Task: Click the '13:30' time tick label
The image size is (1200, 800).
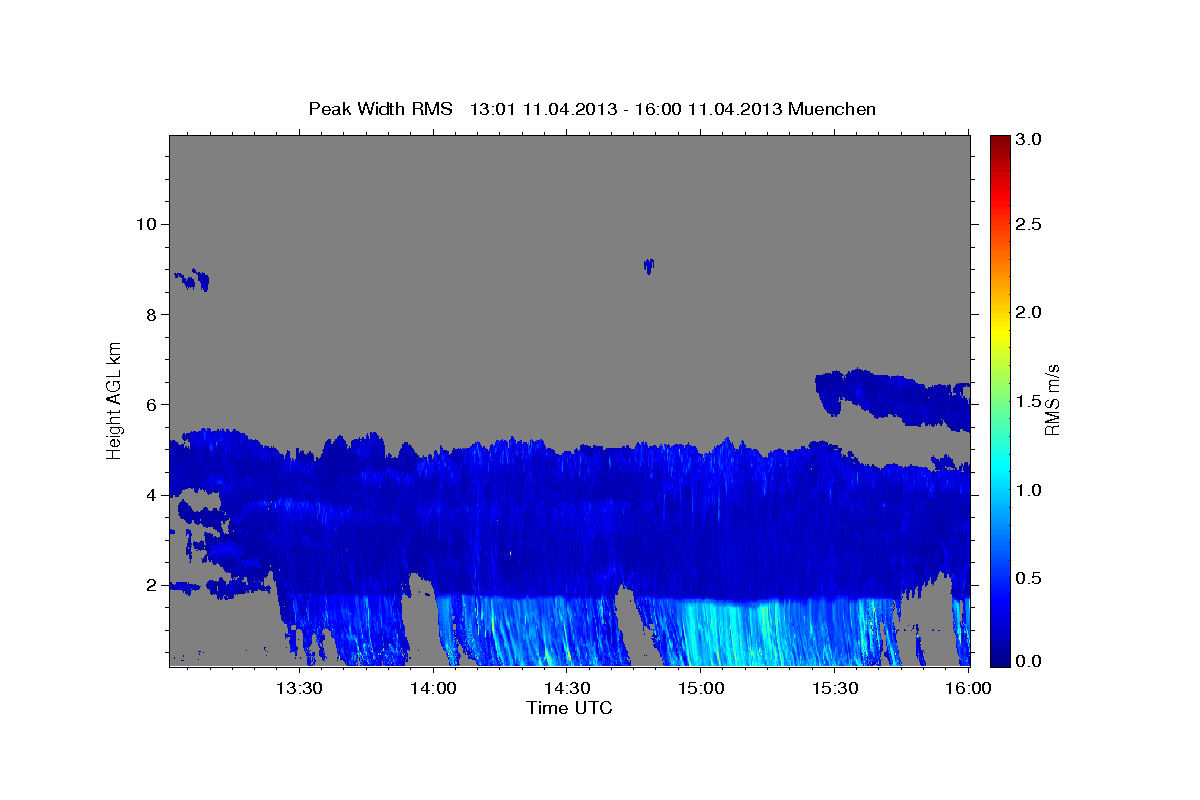Action: pos(298,688)
